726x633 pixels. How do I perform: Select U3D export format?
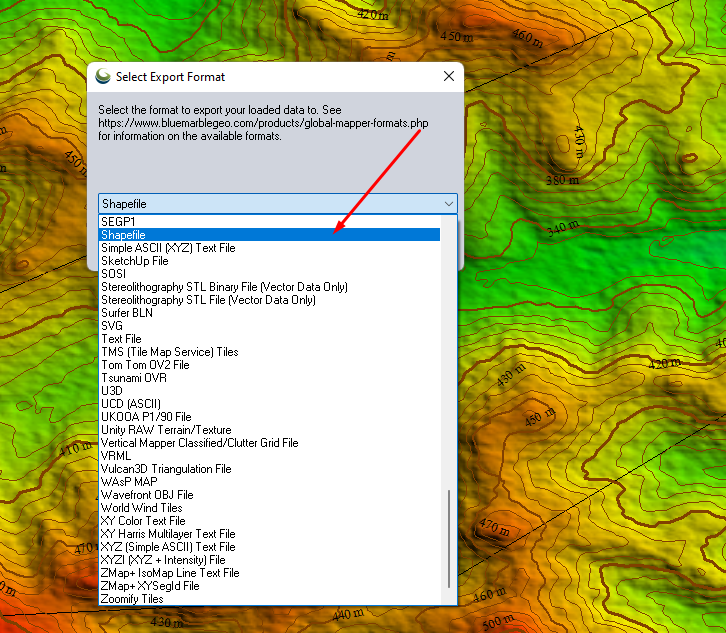[270, 391]
